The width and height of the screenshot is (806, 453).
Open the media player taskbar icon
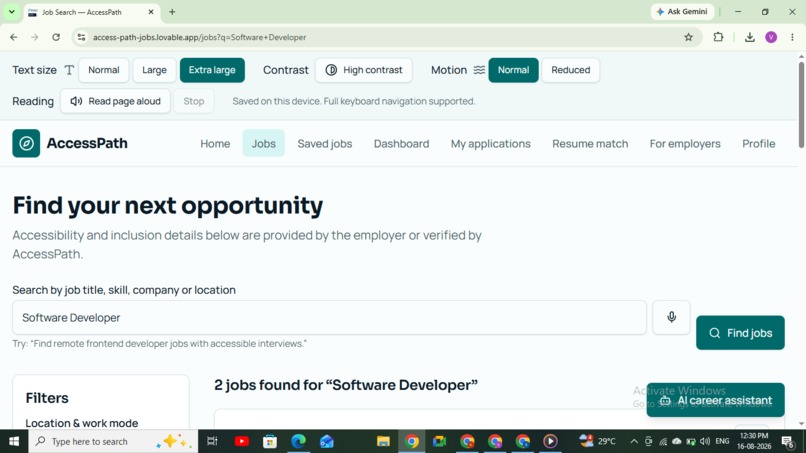[x=550, y=441]
